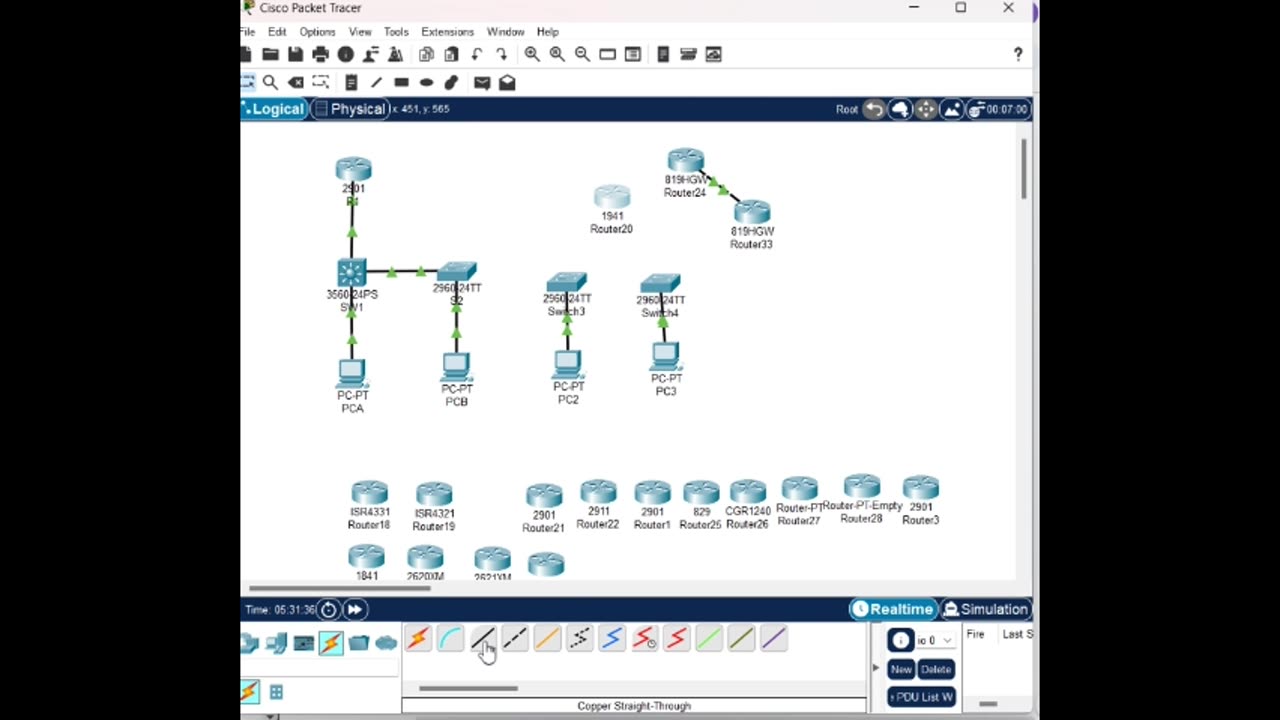Click the Redo arrow icon
The width and height of the screenshot is (1280, 720).
[x=501, y=54]
